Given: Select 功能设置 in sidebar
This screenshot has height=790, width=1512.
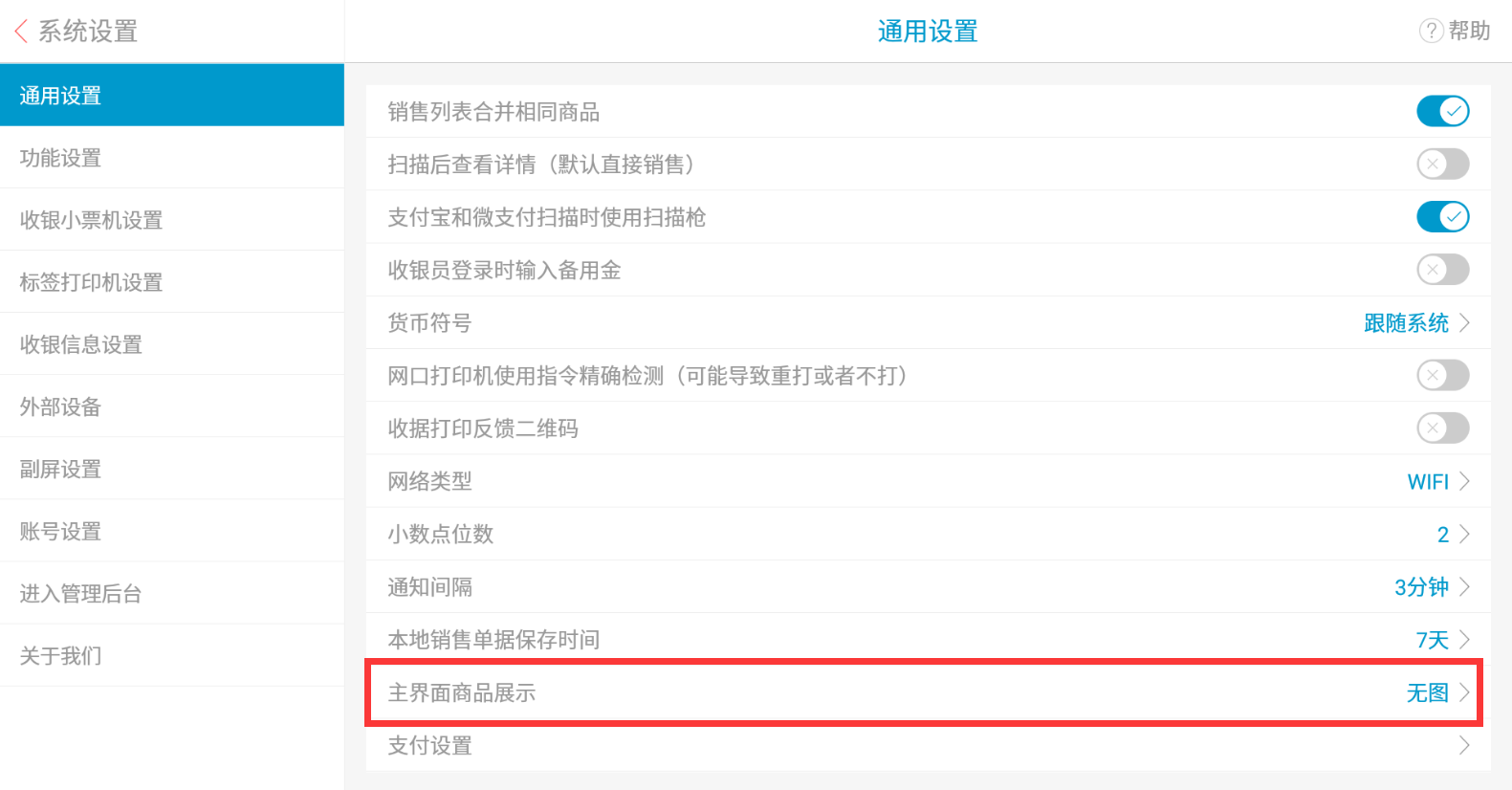Looking at the screenshot, I should pos(172,158).
